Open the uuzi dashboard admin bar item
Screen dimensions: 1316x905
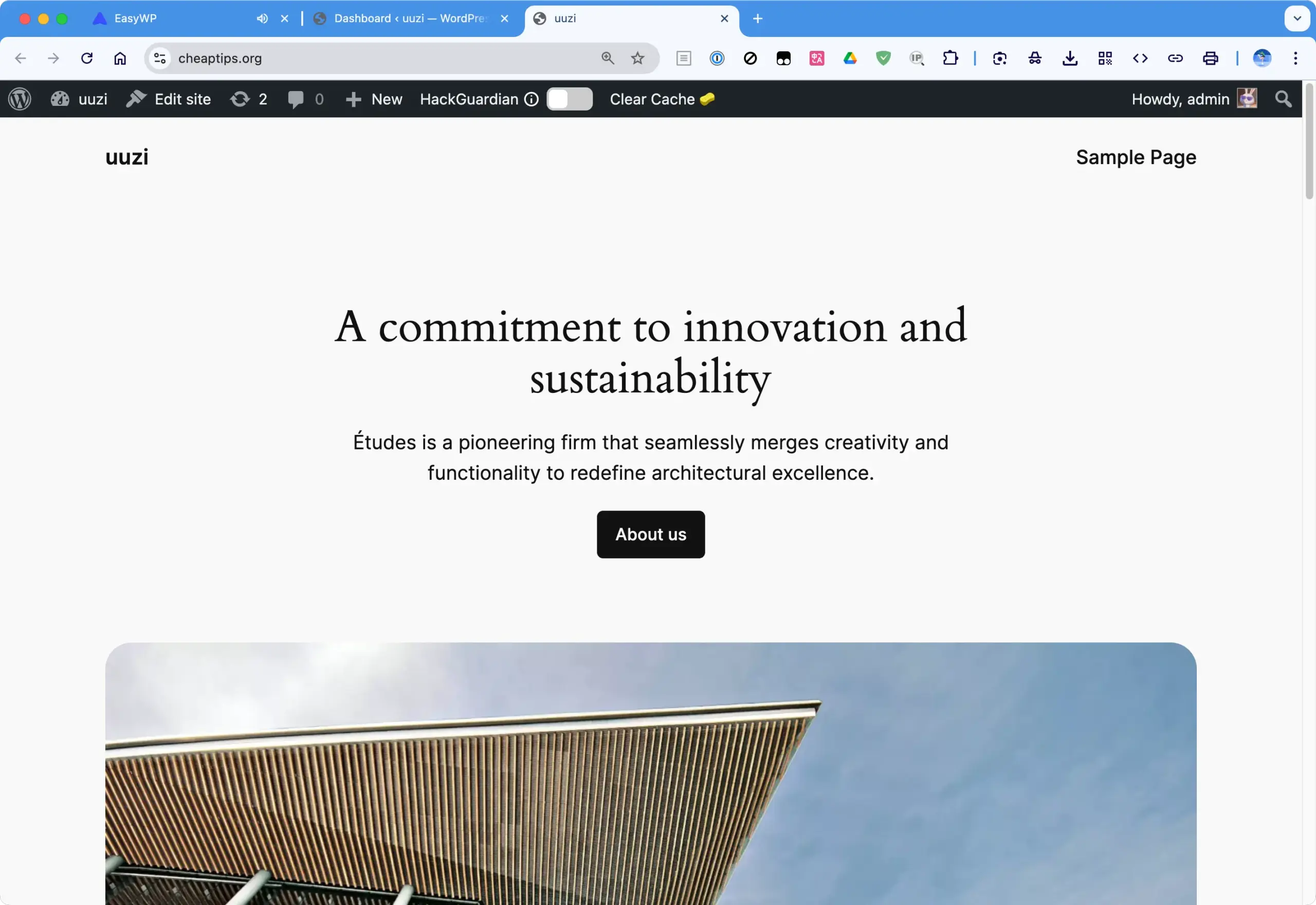tap(79, 99)
